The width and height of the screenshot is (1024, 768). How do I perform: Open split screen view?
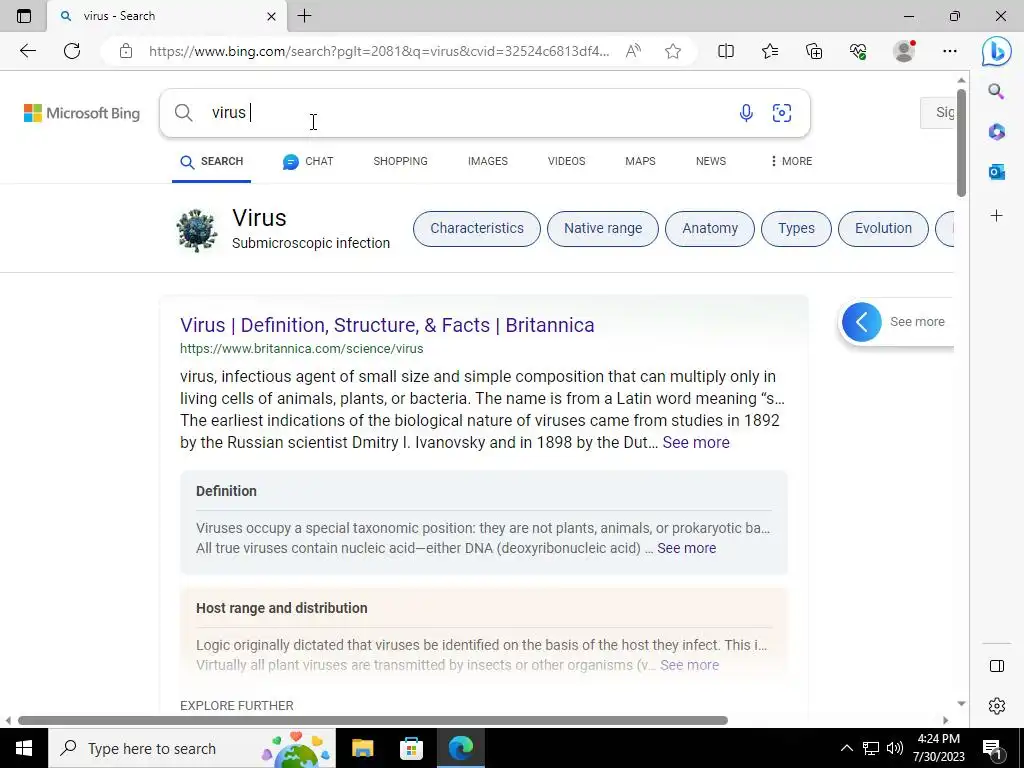(x=726, y=51)
